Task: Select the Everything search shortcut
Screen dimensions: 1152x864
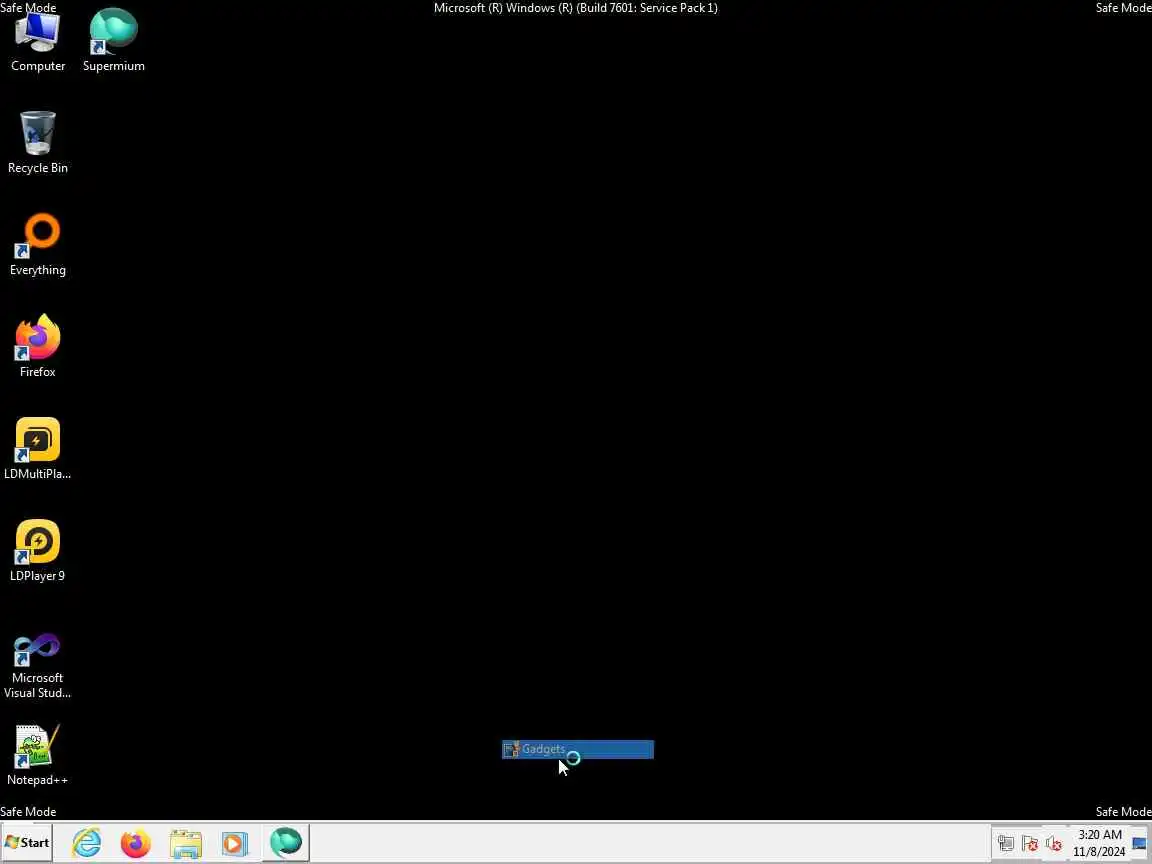Action: (x=37, y=245)
